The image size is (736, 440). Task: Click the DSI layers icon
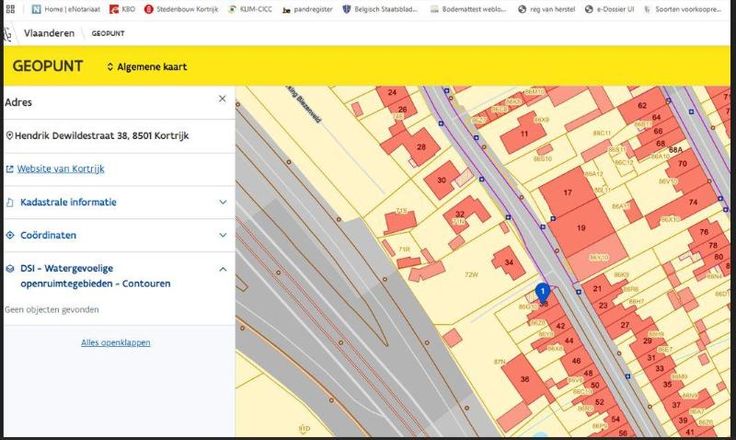(10, 269)
